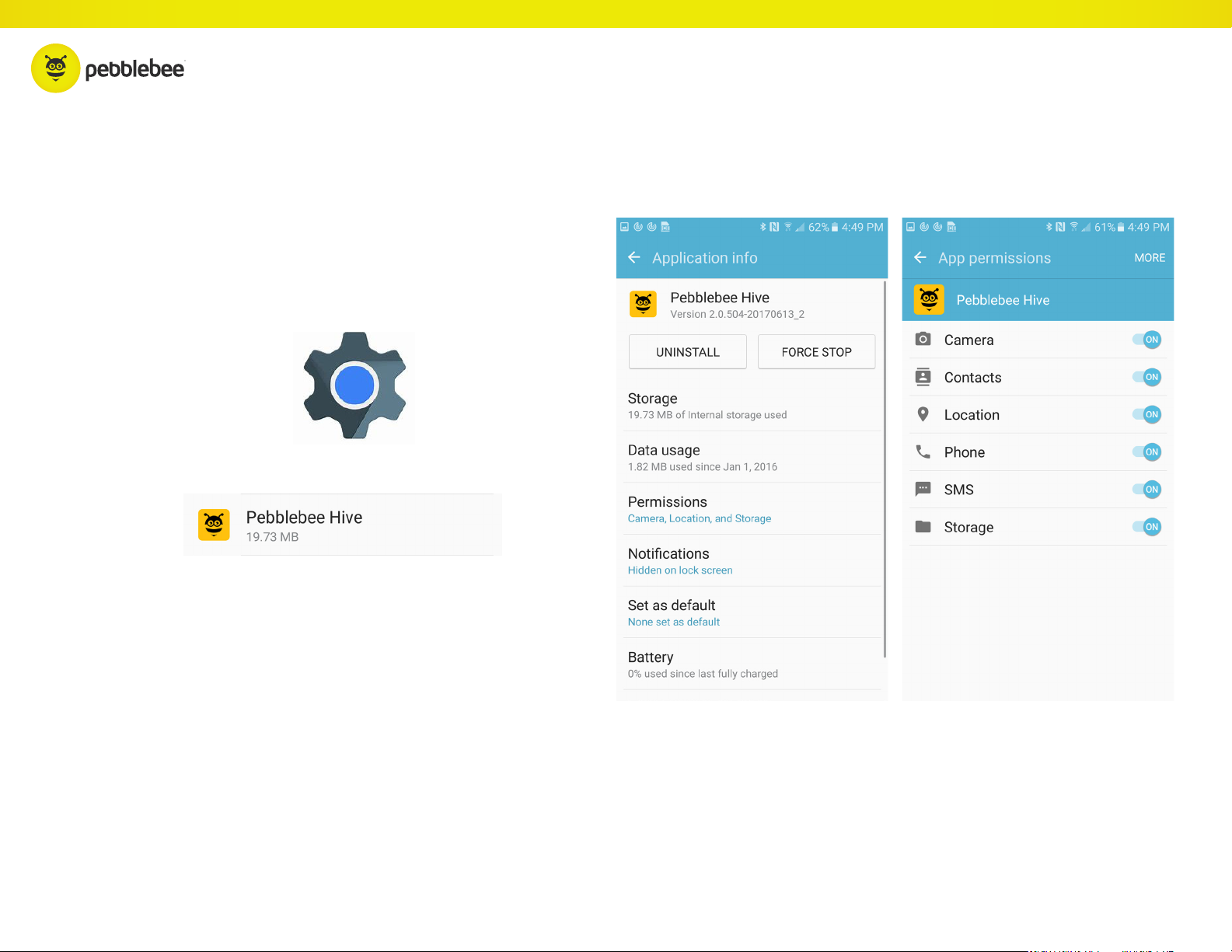This screenshot has height=952, width=1232.
Task: Click 'None set as default' text
Action: pyautogui.click(x=674, y=622)
